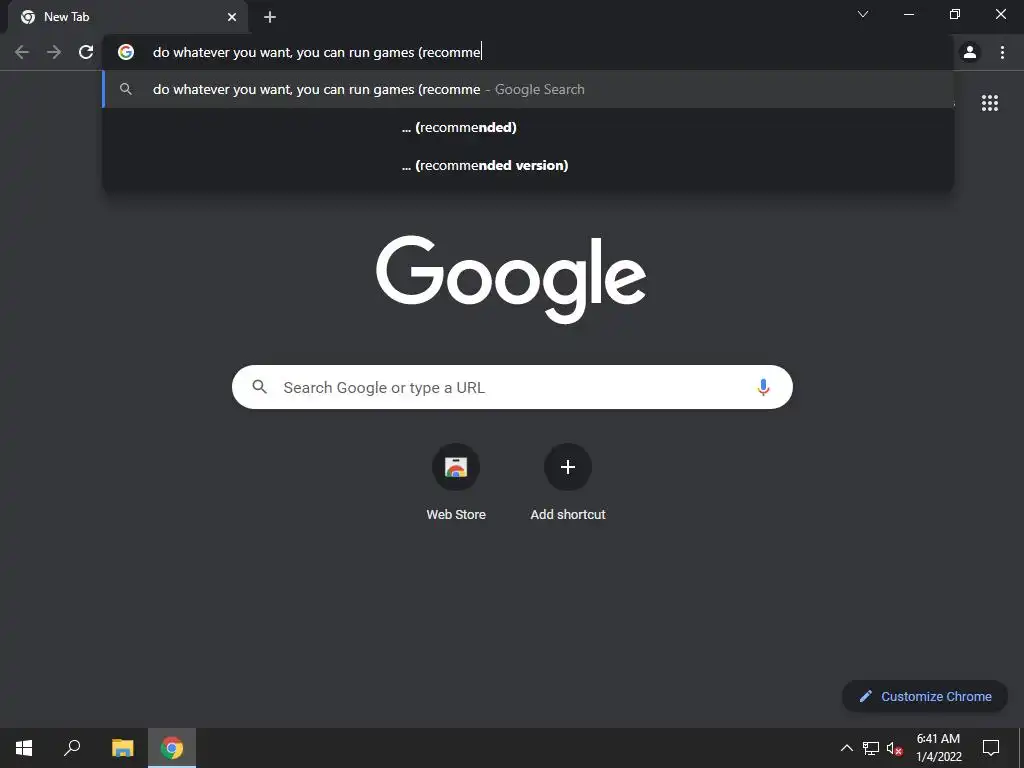Click the Google icon in the address bar
1024x768 pixels.
[126, 52]
